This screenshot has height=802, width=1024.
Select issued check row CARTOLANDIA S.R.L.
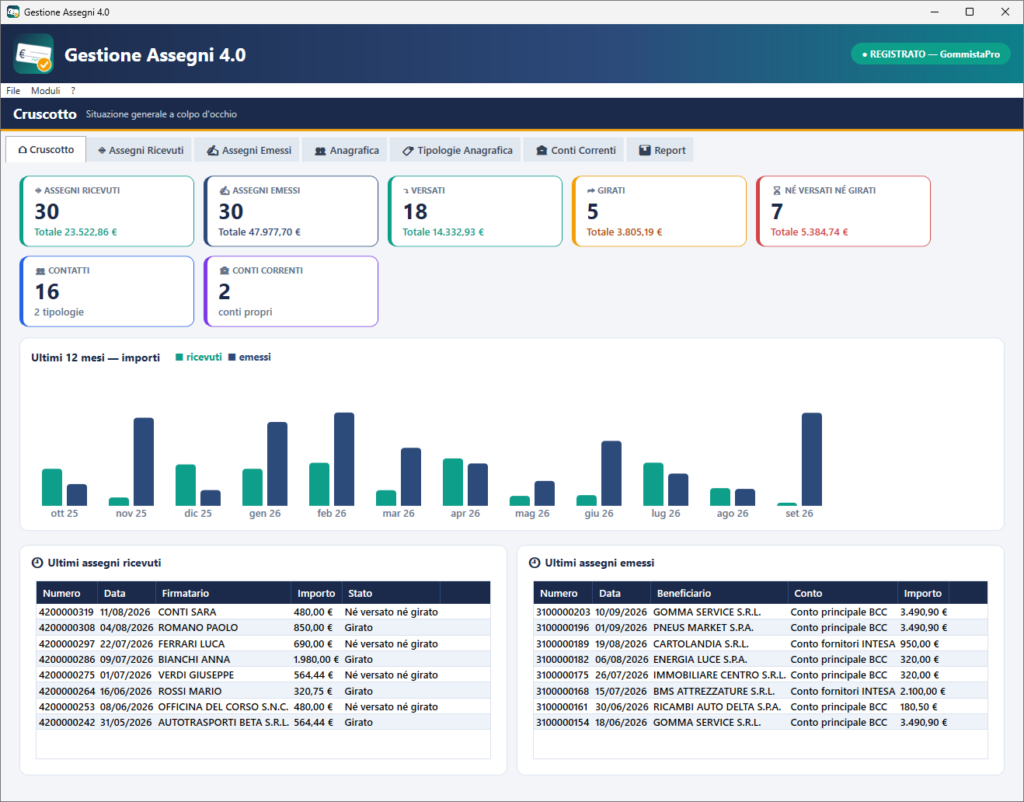(x=760, y=644)
